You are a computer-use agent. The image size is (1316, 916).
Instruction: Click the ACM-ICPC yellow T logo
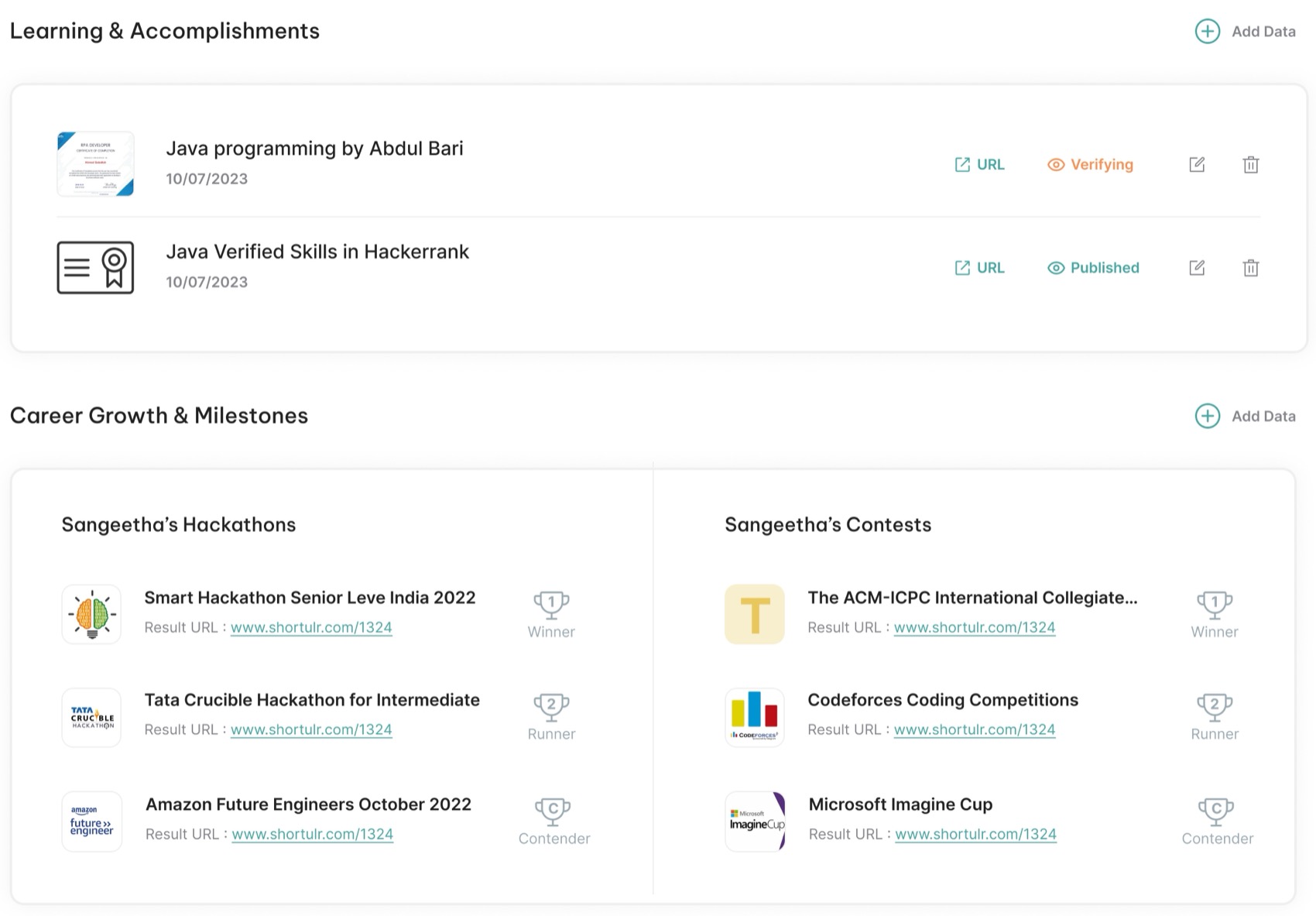(755, 614)
